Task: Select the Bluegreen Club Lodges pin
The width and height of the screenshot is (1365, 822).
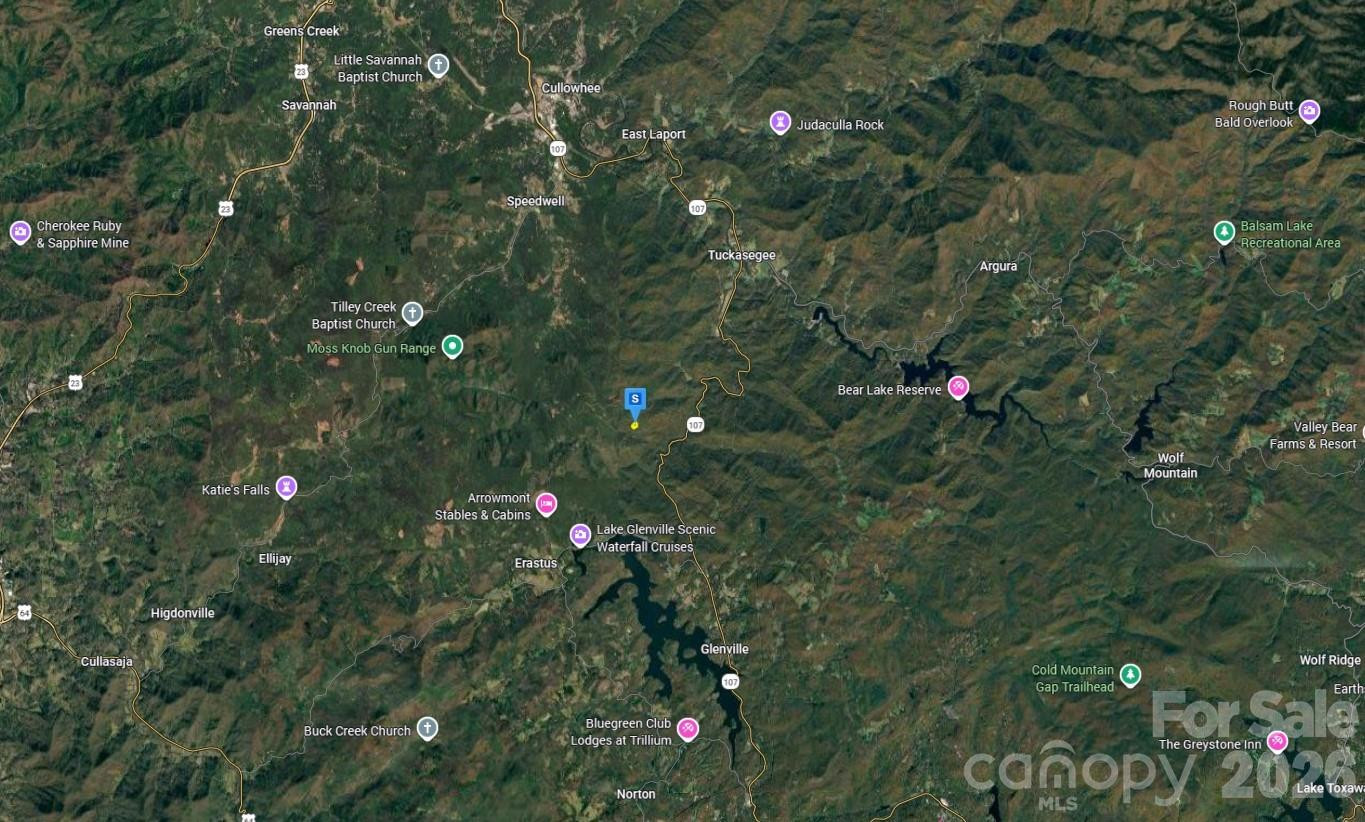Action: tap(687, 729)
